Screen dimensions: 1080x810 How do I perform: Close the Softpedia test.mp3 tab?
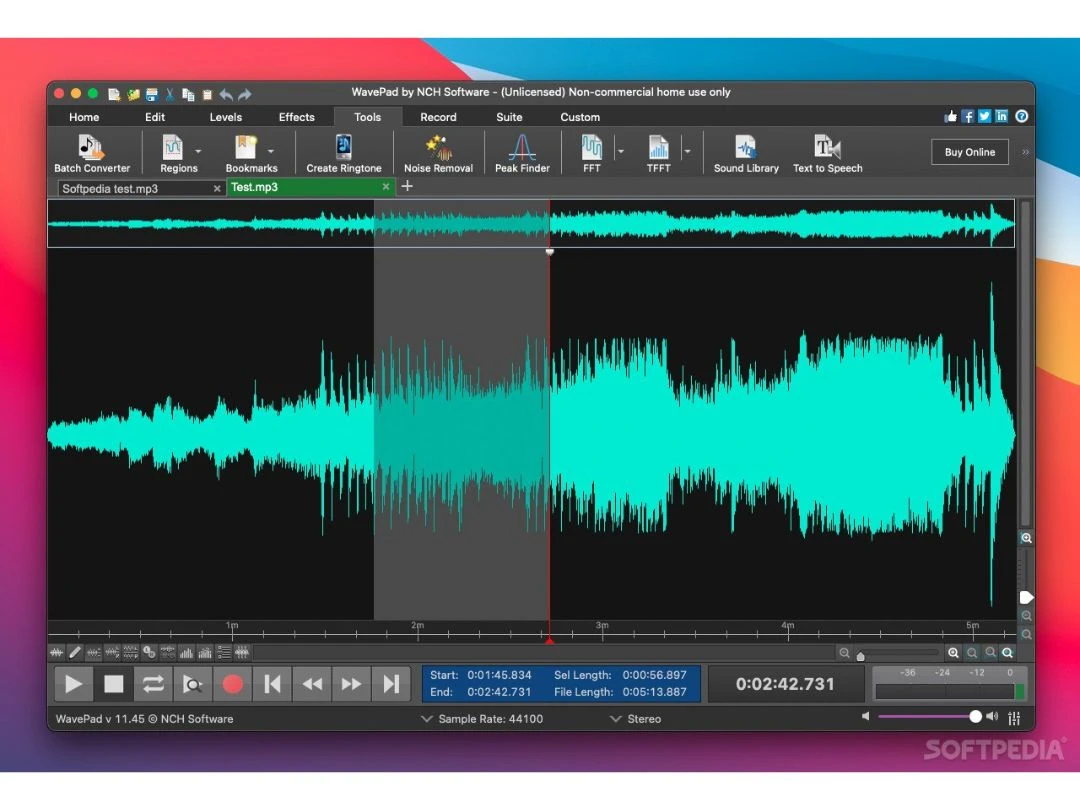coord(217,188)
